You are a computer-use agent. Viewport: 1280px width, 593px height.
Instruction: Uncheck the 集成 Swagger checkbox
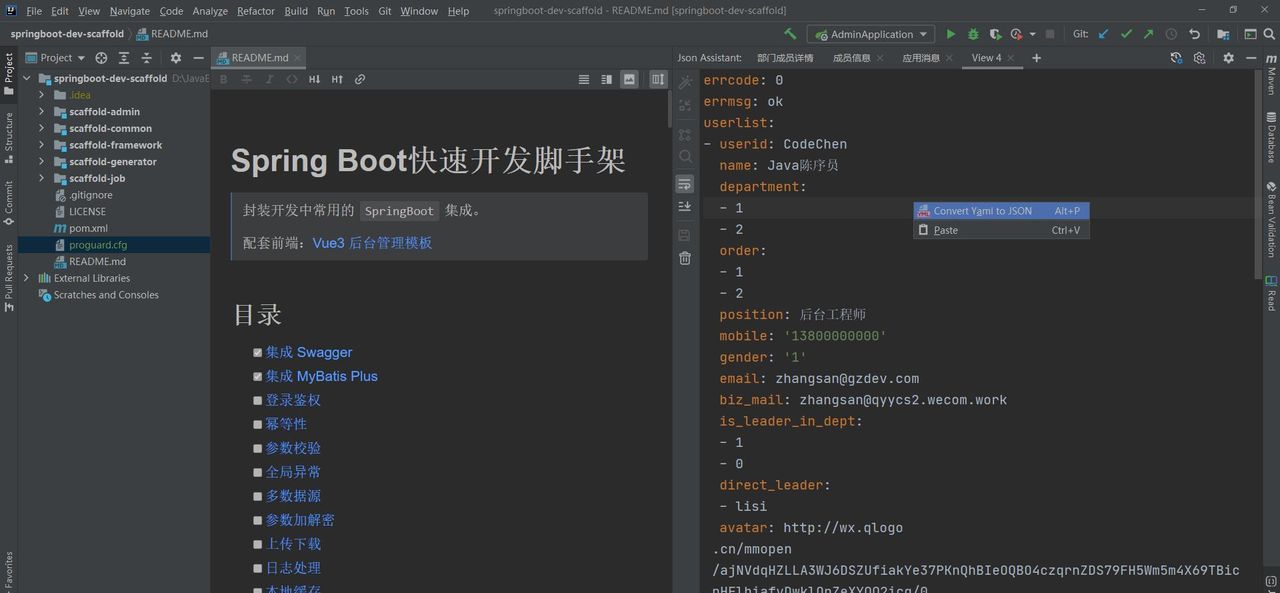258,352
